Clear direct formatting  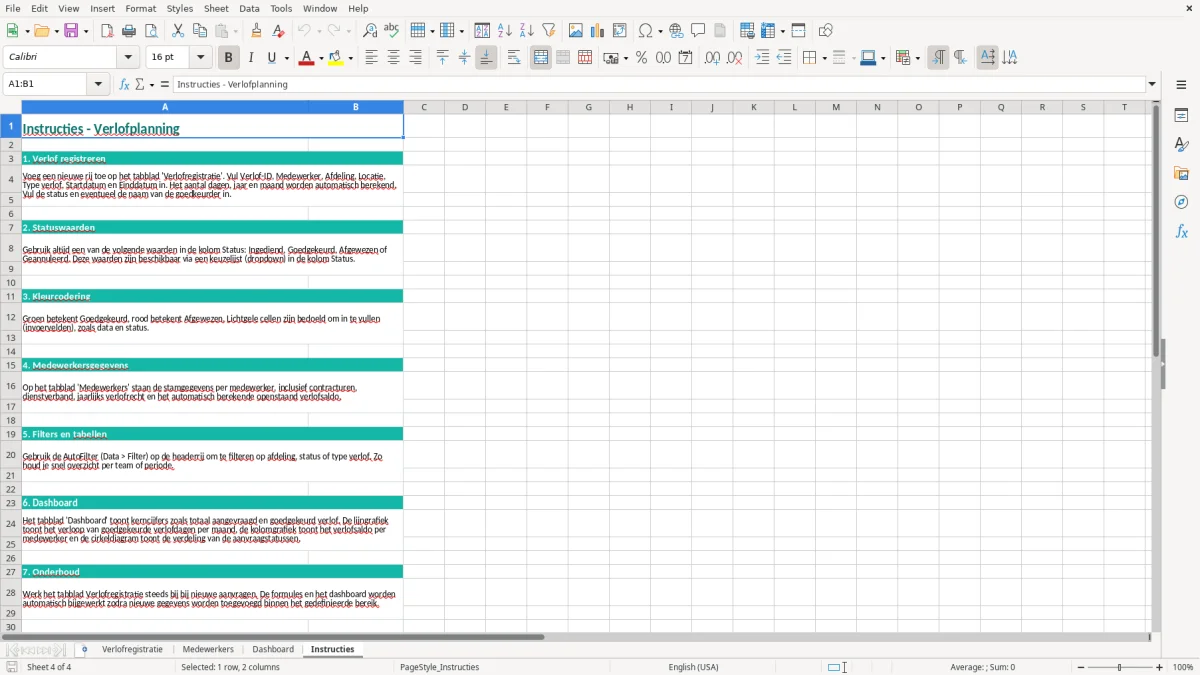tap(279, 31)
